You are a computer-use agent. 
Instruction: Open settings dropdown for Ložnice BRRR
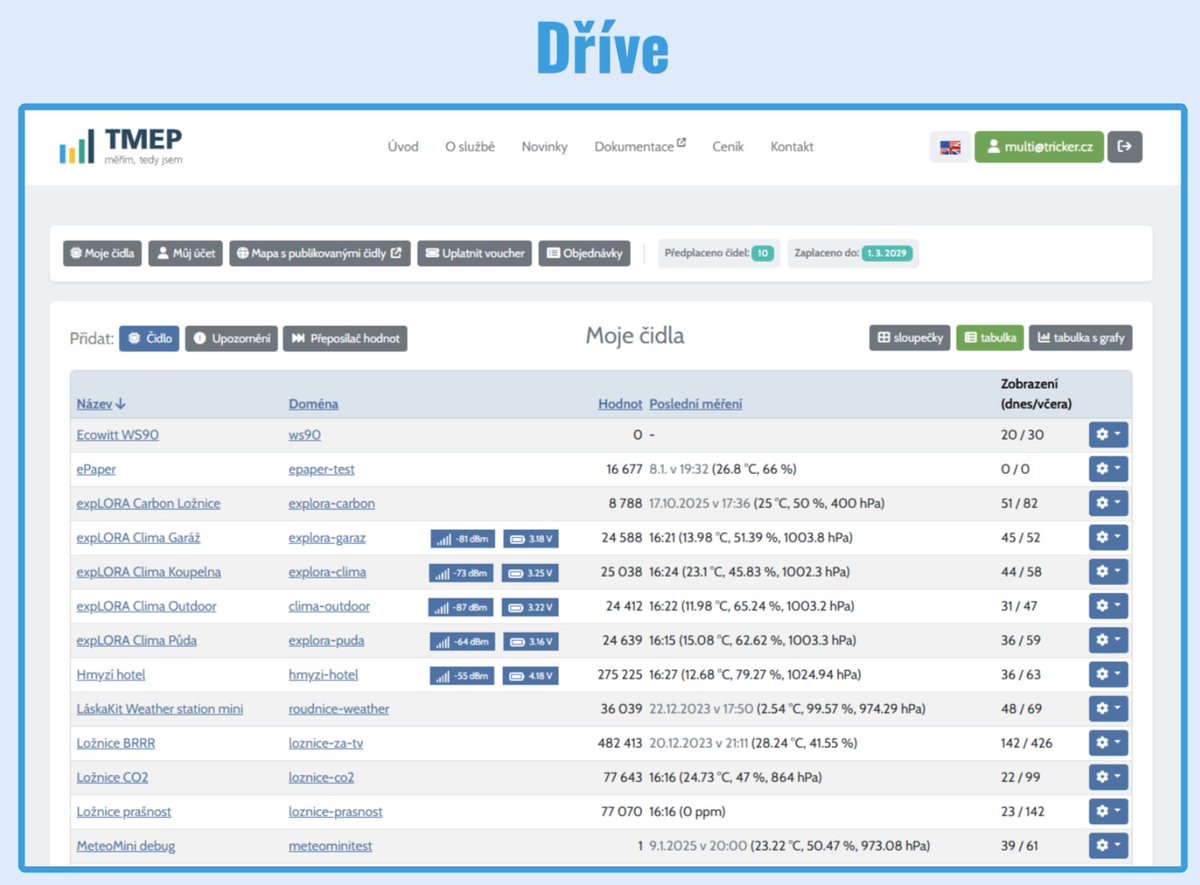1108,743
